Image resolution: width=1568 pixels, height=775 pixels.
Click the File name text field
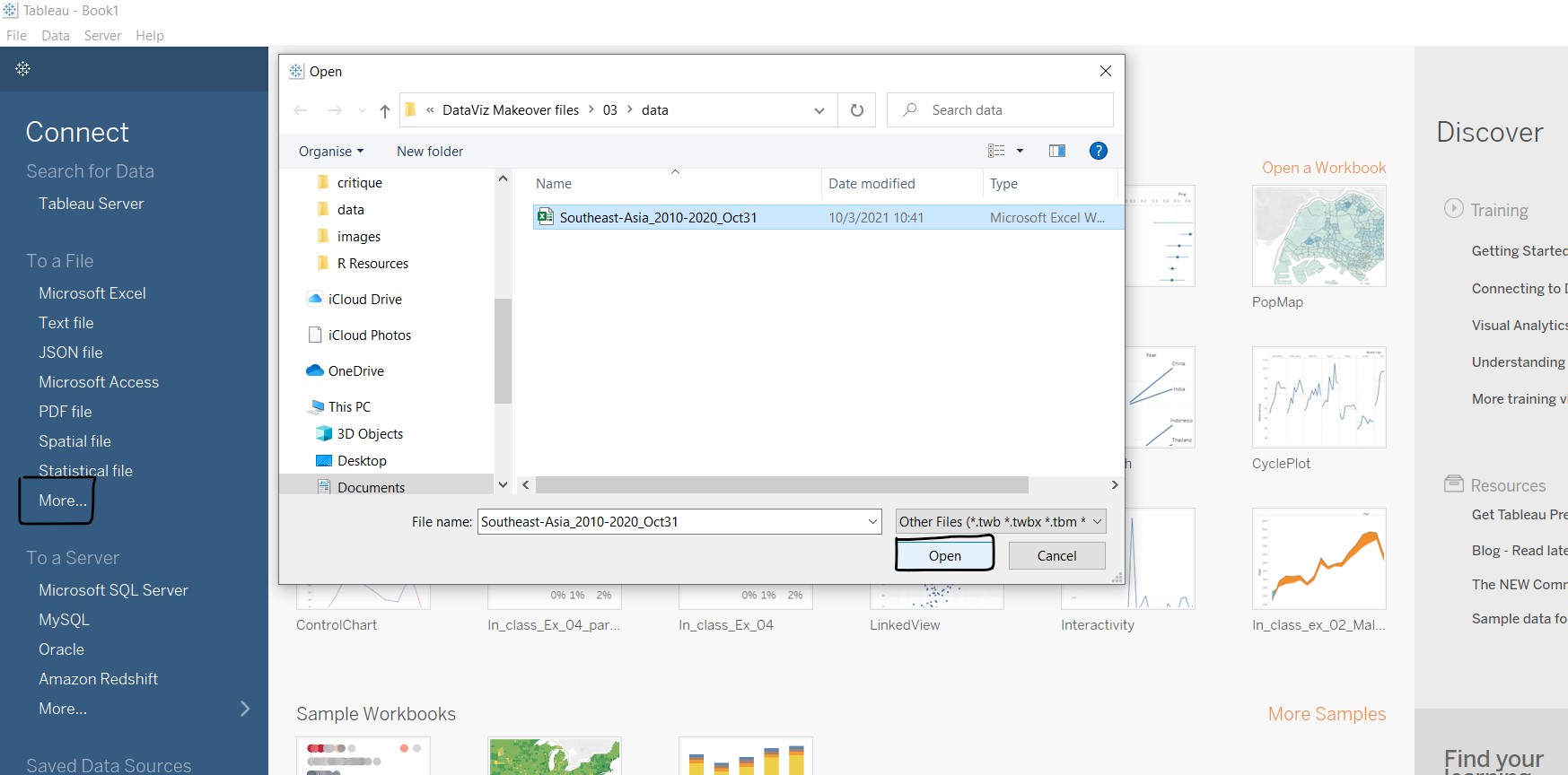coord(671,521)
